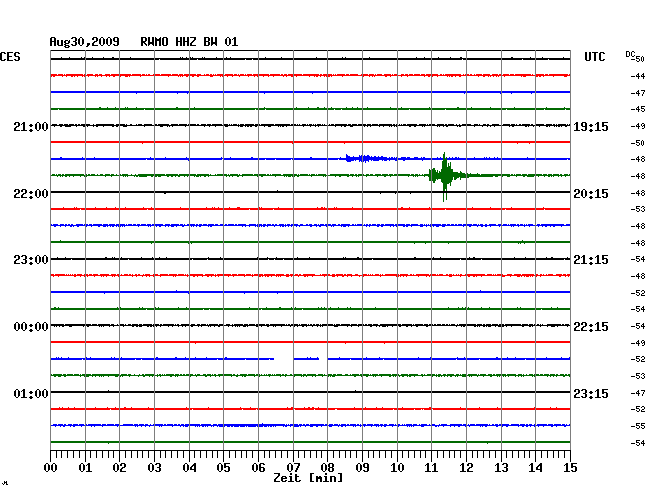The width and height of the screenshot is (650, 494).
Task: Click the DC 50 column header
Action: tap(635, 56)
